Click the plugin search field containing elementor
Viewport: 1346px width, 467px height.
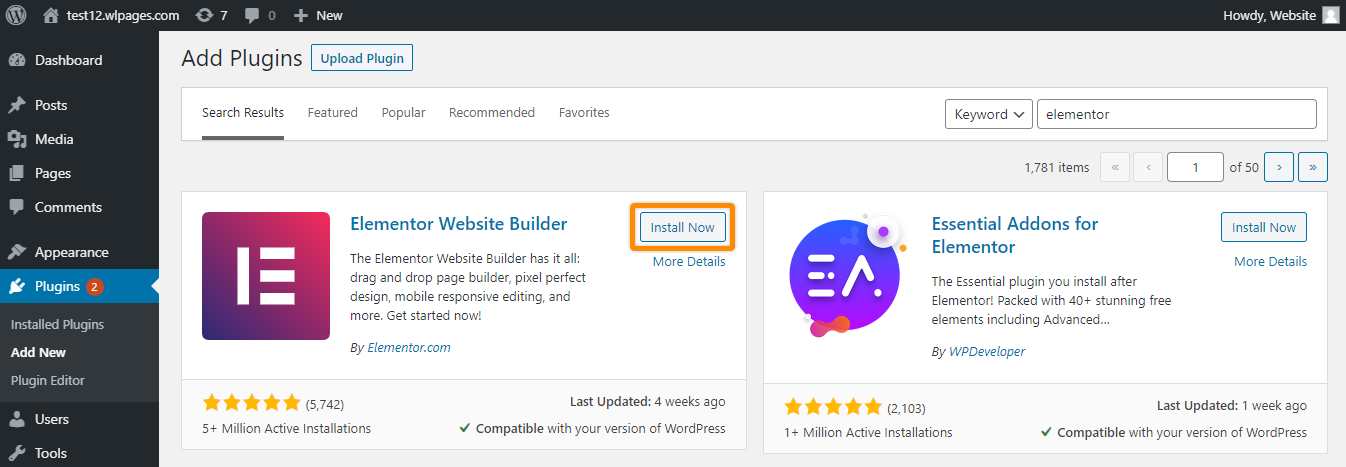[1177, 114]
